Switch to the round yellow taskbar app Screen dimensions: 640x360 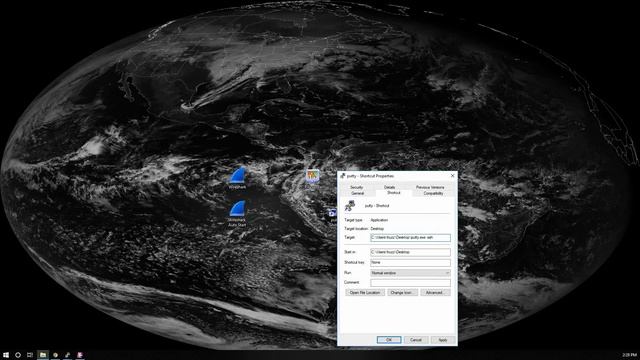point(56,355)
